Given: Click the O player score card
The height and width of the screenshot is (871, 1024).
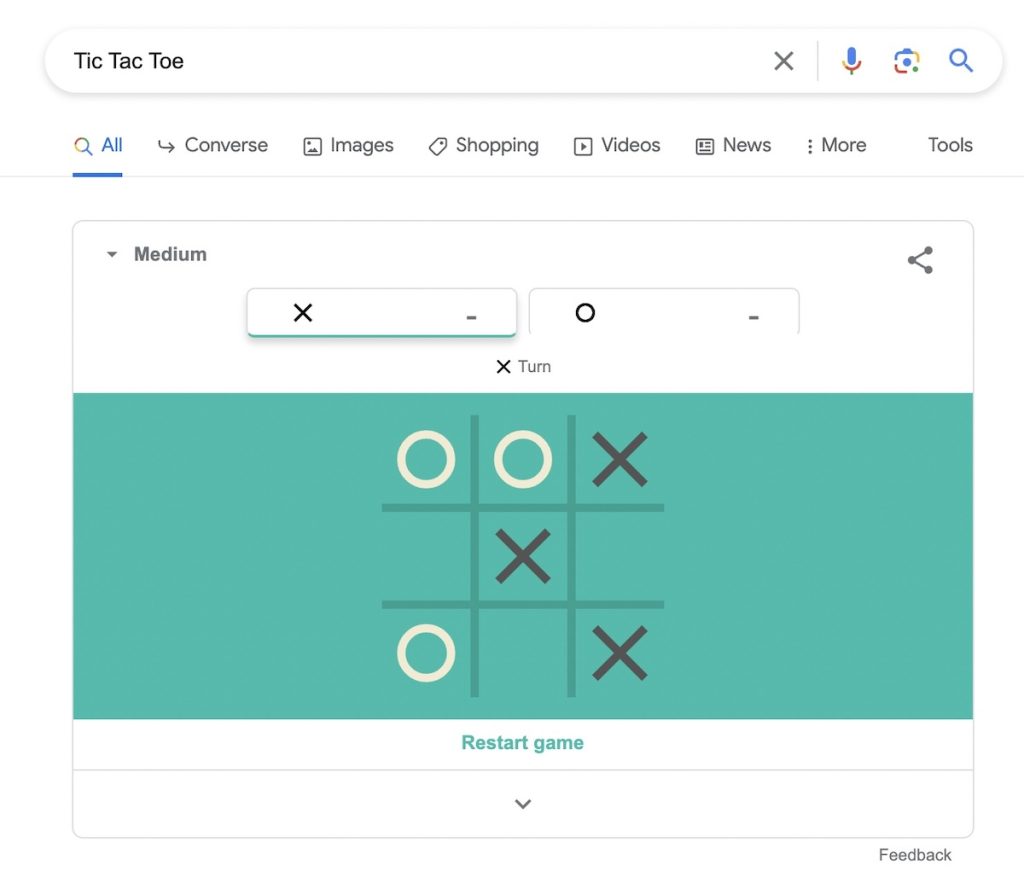Looking at the screenshot, I should pos(664,312).
